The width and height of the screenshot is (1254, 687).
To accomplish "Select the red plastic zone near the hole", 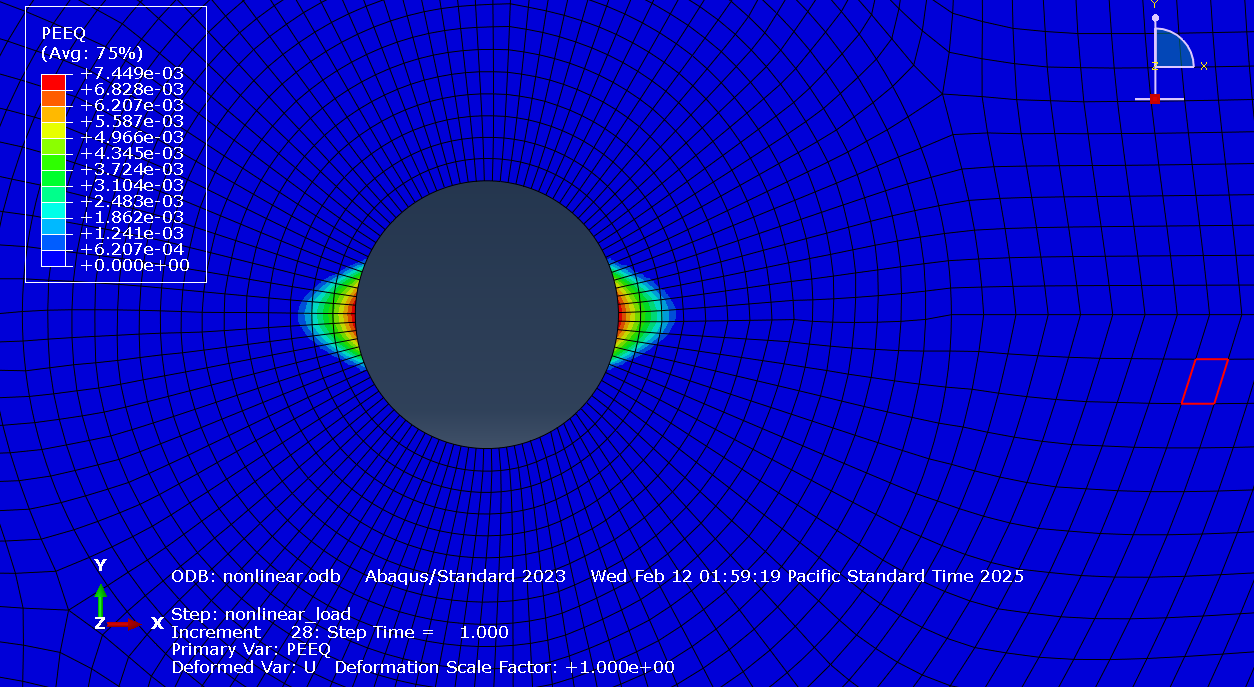I will [620, 315].
